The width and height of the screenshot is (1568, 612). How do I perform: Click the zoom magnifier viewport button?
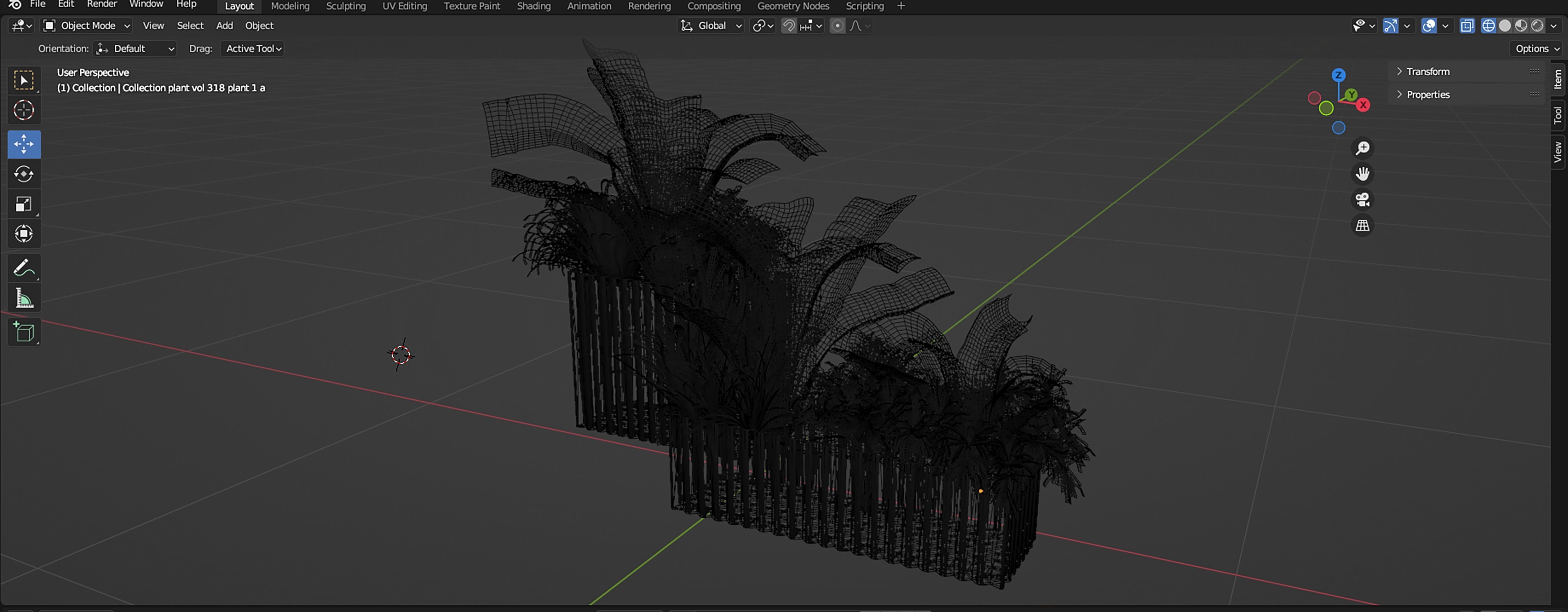click(1362, 149)
